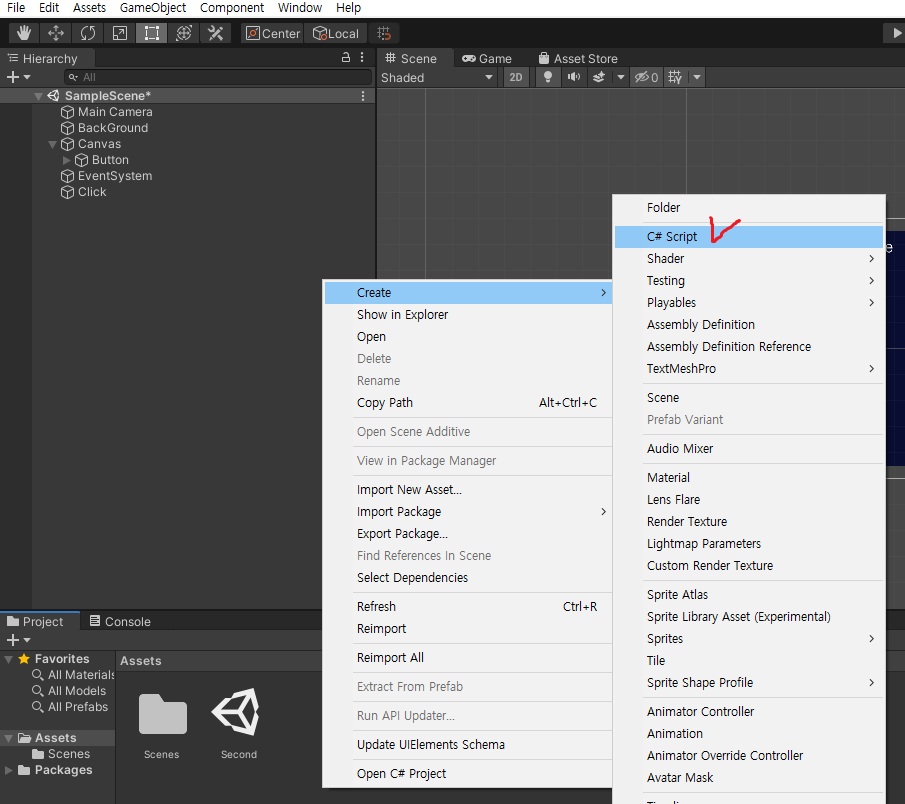Select All Models saved search
Viewport: 905px width, 804px height.
point(70,691)
